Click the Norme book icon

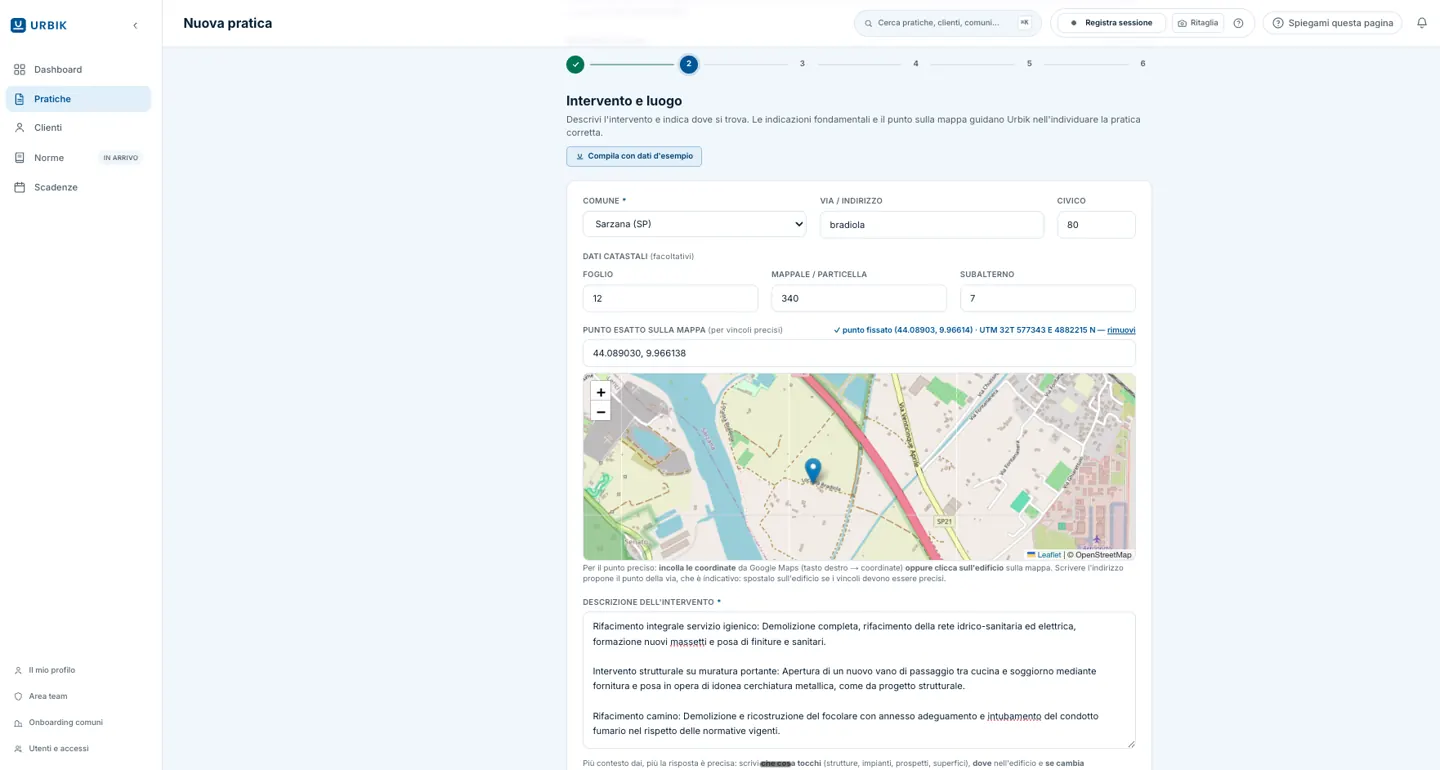(19, 158)
